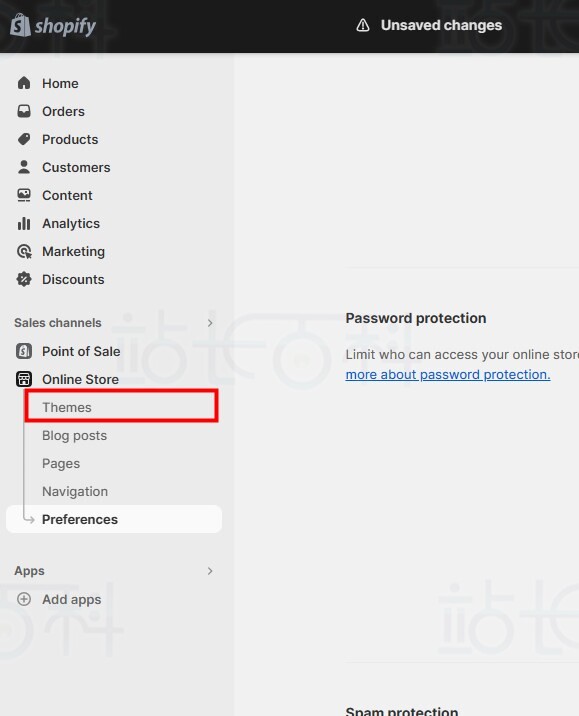Open the Pages submenu item
Viewport: 579px width, 716px height.
61,463
